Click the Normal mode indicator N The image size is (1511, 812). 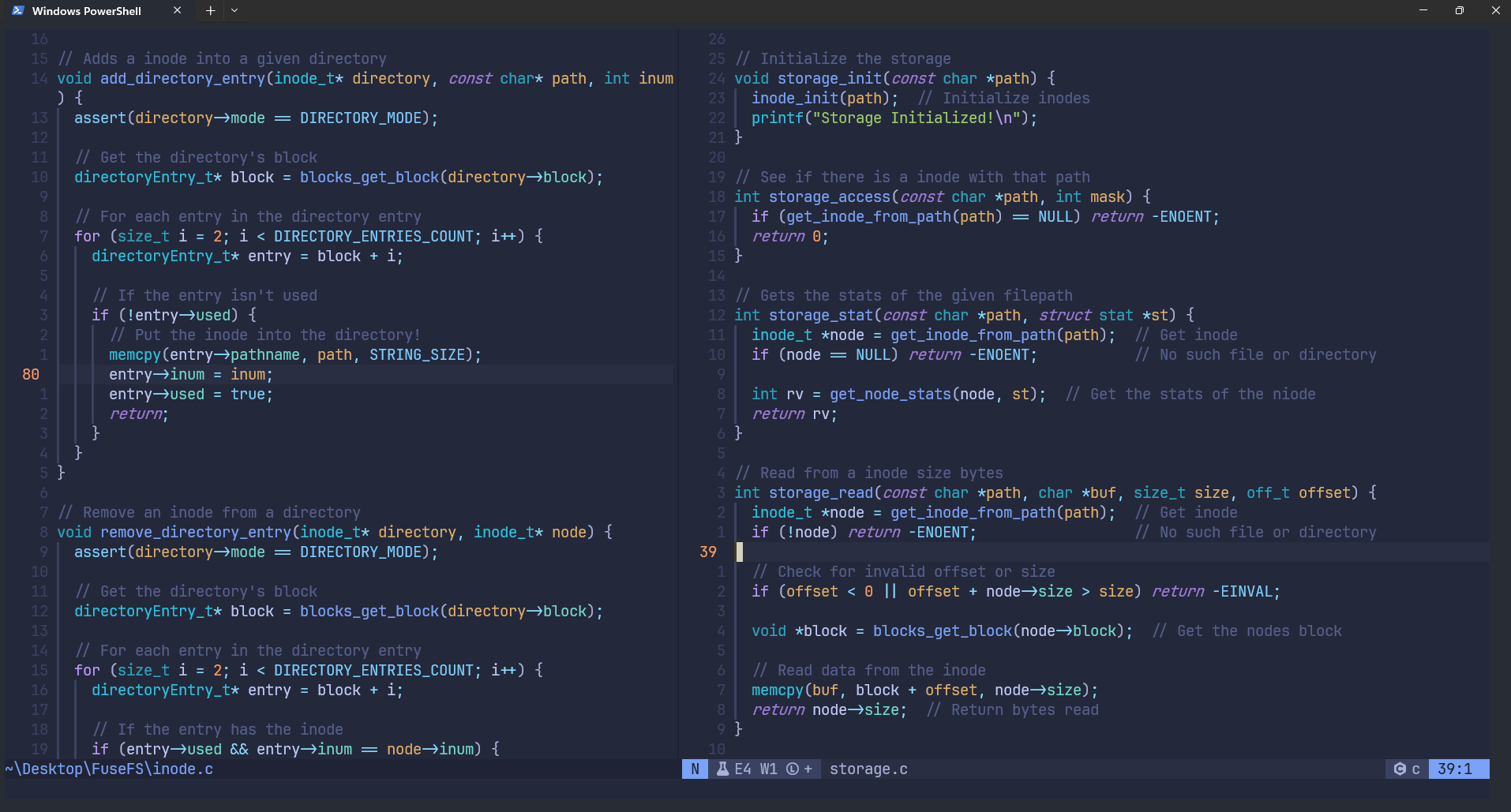click(695, 769)
